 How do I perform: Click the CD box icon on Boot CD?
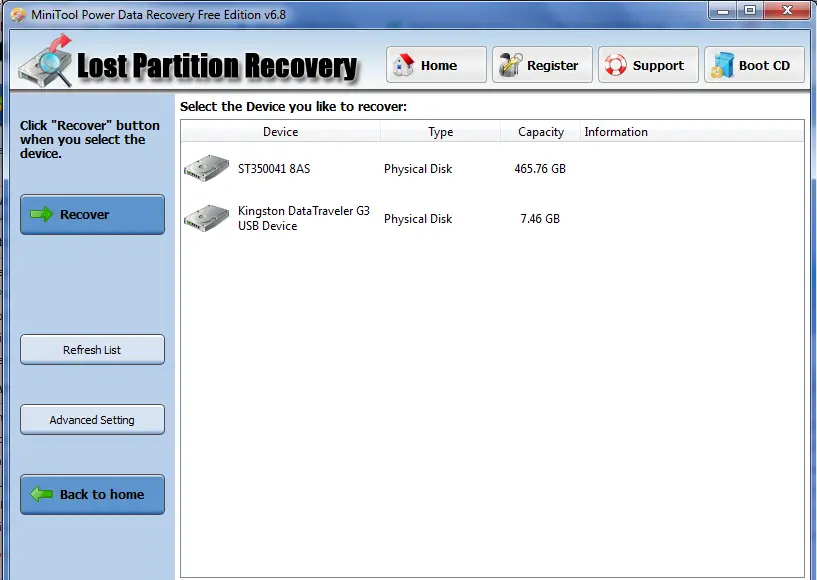722,66
